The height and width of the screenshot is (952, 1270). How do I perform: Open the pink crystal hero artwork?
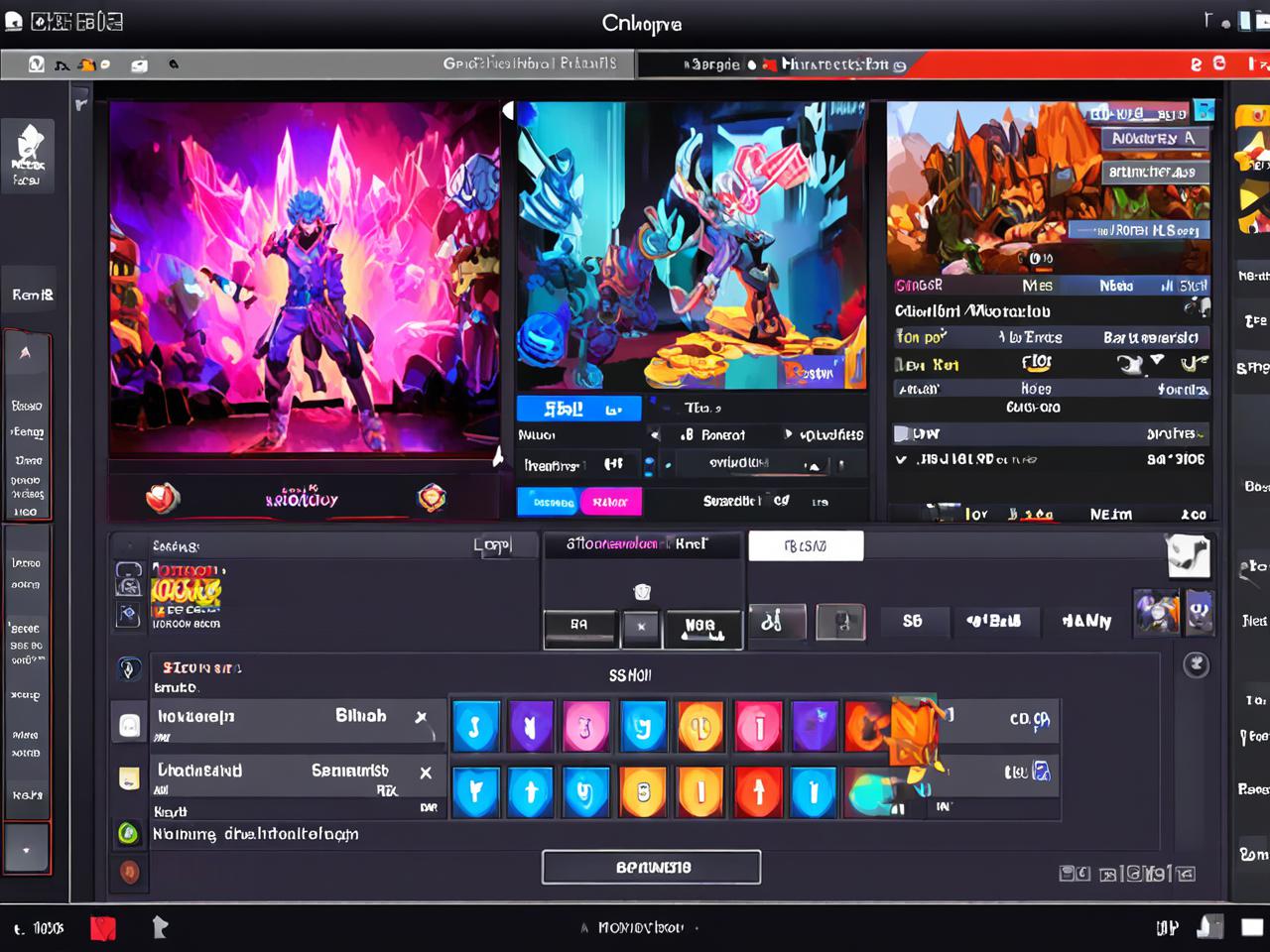tap(304, 279)
